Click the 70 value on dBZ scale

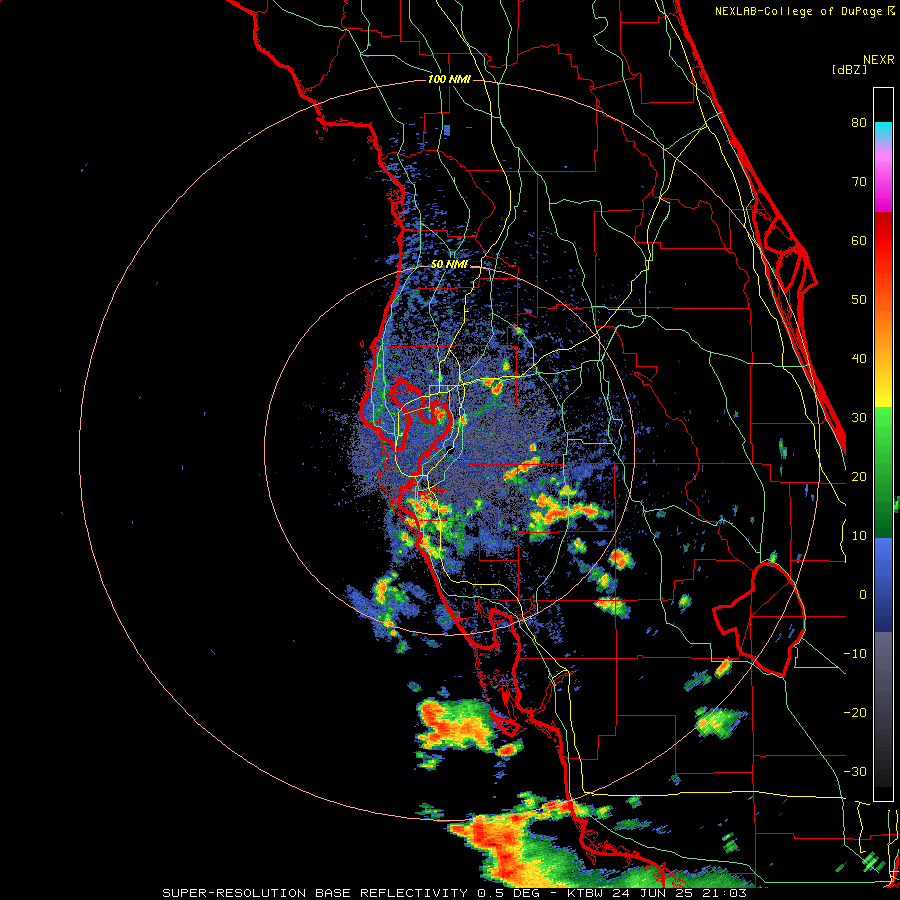(859, 181)
